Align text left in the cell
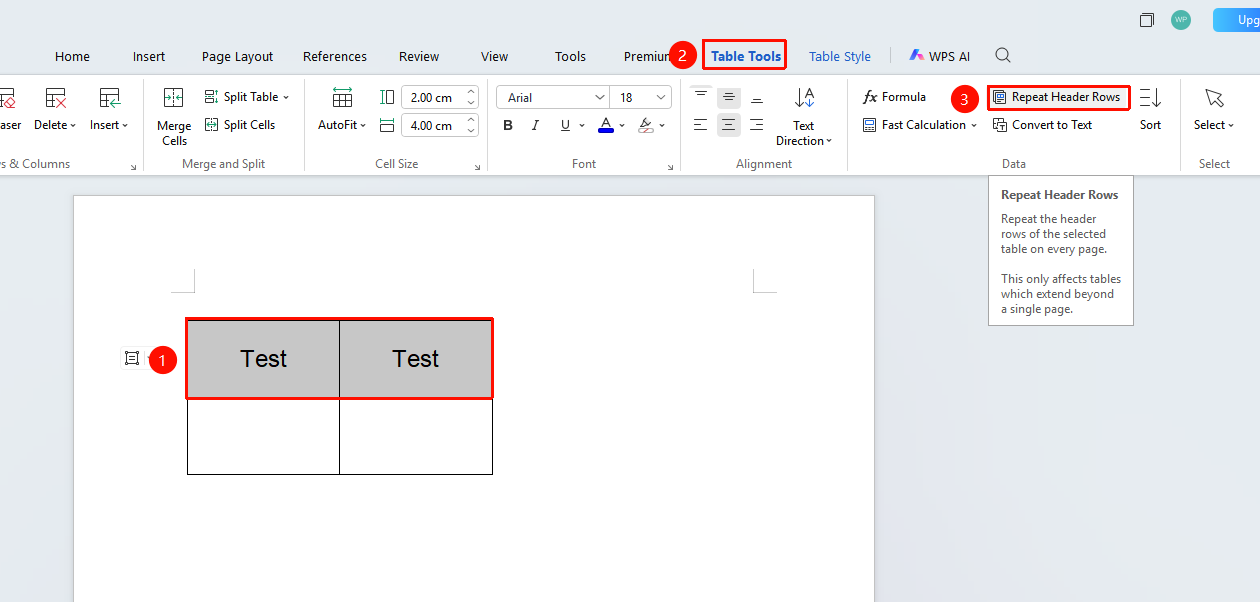The width and height of the screenshot is (1260, 602). (701, 125)
